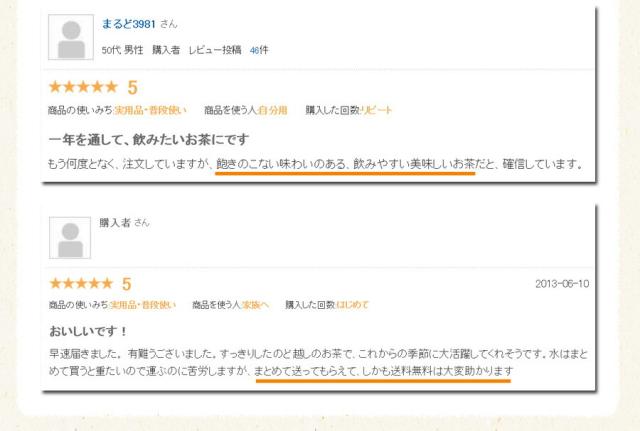This screenshot has width=640, height=431.
Task: Click the 2013-06-10 review date
Action: point(562,284)
